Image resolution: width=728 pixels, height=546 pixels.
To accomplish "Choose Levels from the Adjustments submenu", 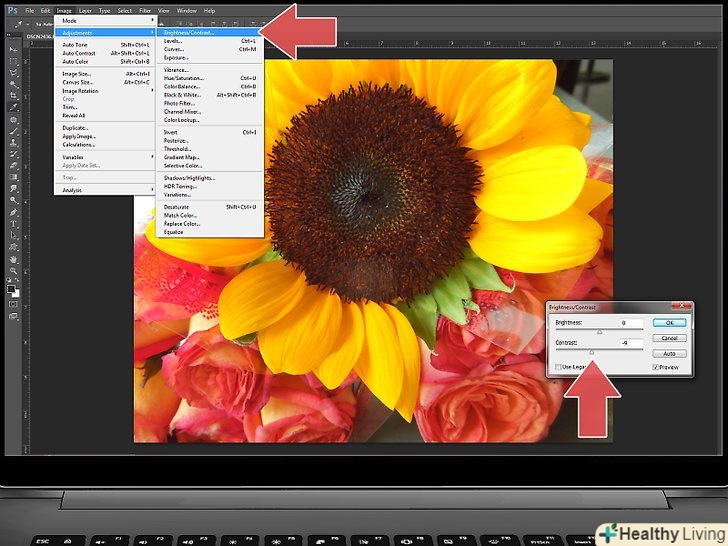I will (209, 41).
